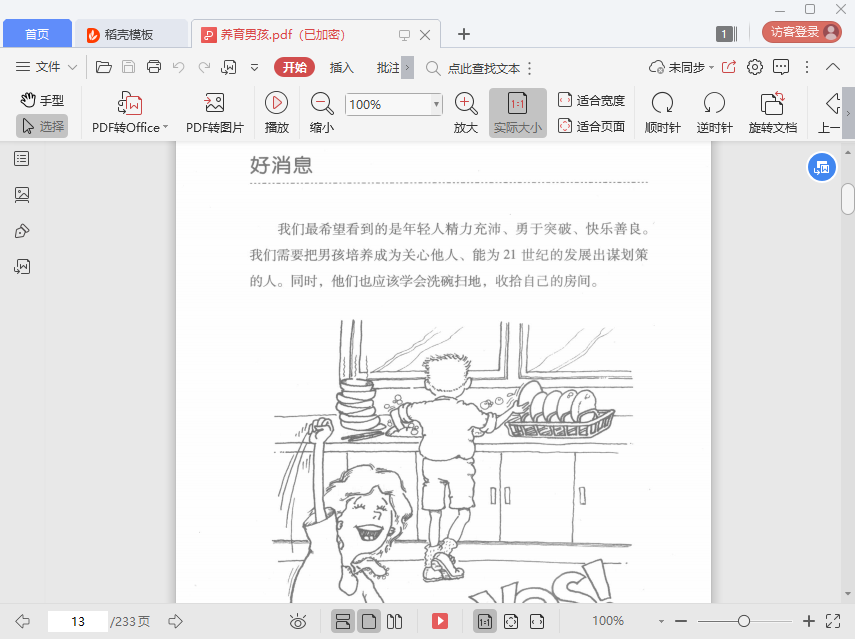Image resolution: width=855 pixels, height=639 pixels.
Task: Click PDF转图片 tool
Action: pos(214,113)
